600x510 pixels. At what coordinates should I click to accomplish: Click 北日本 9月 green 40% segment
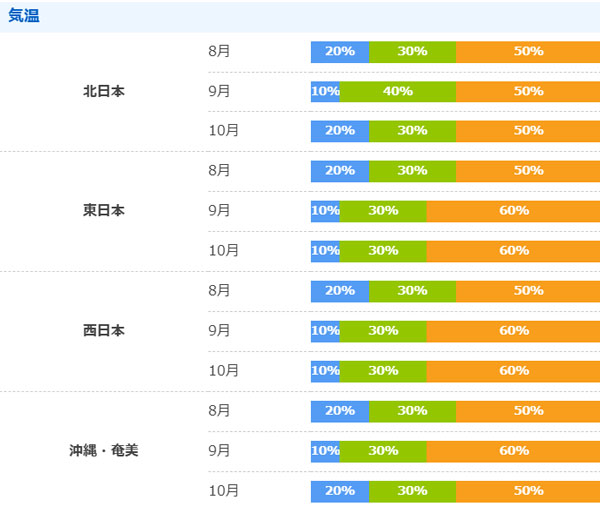point(398,91)
